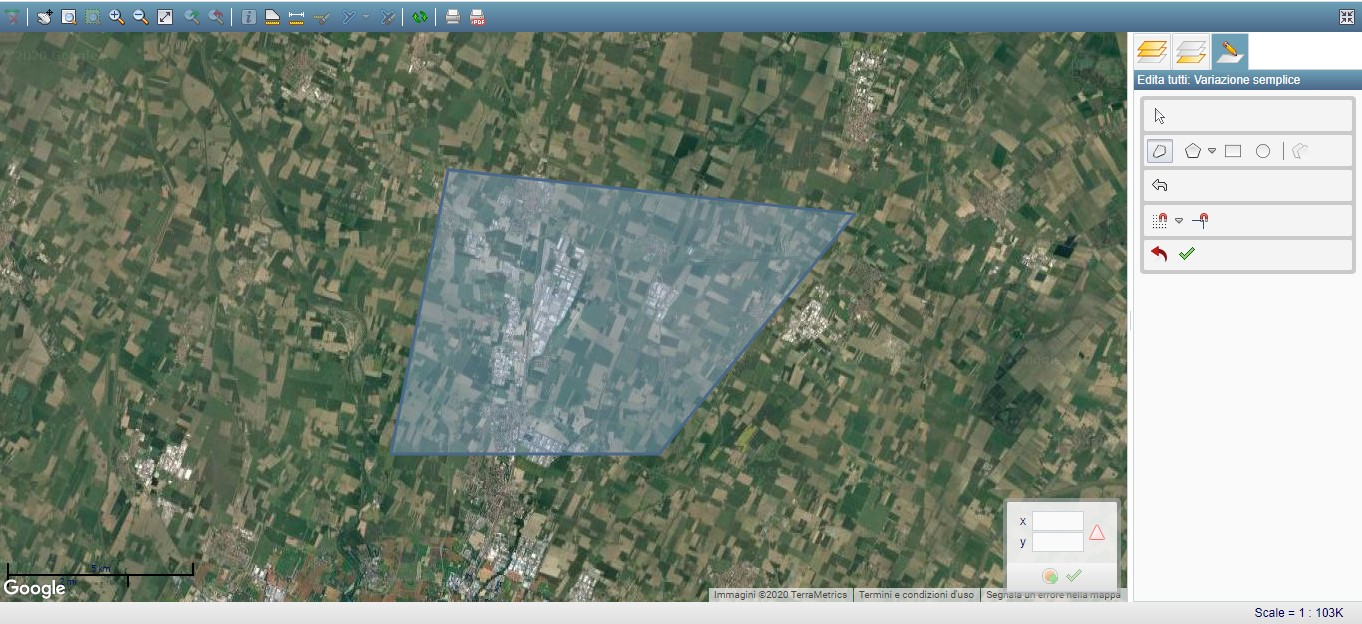Select the measure distance tool
This screenshot has height=624, width=1362.
tap(296, 16)
